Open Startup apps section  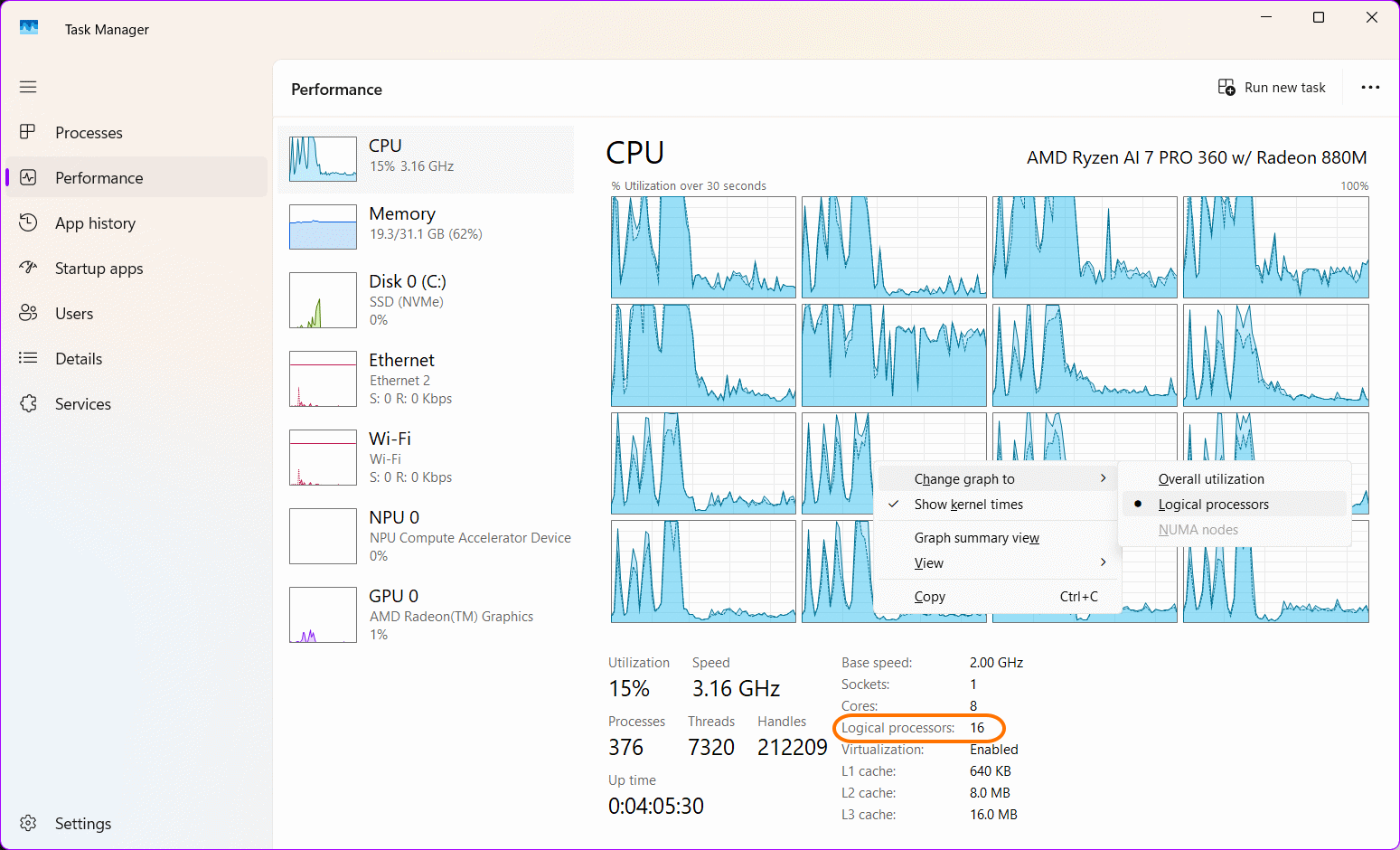click(99, 268)
